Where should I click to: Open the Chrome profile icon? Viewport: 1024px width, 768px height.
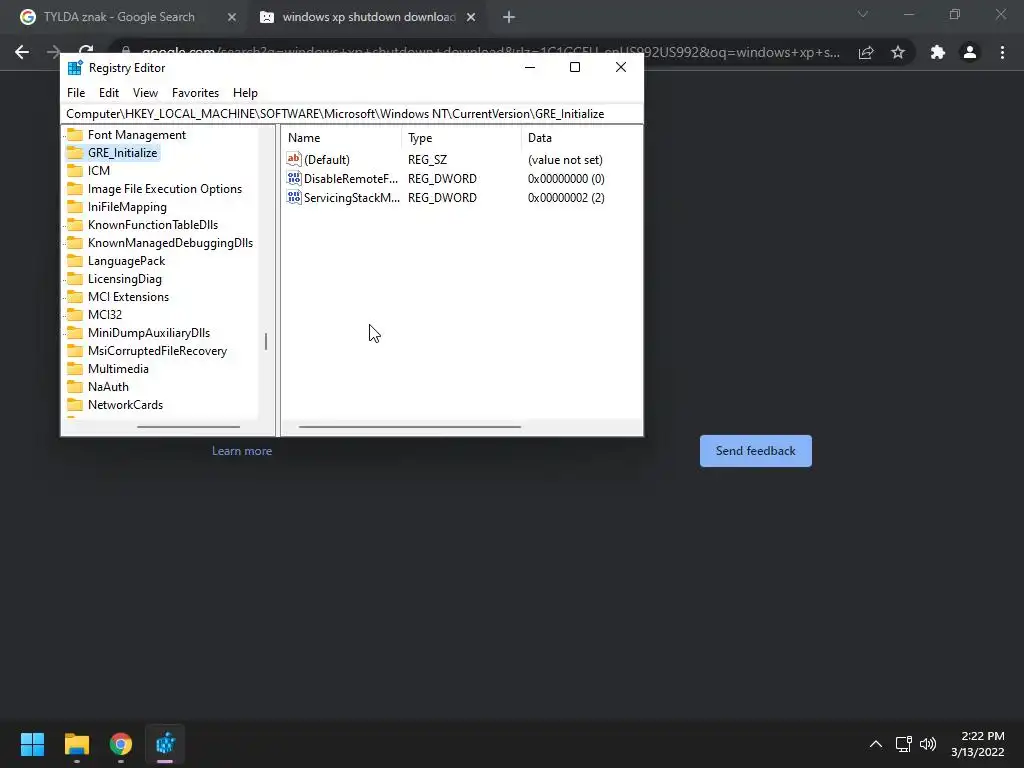[970, 52]
